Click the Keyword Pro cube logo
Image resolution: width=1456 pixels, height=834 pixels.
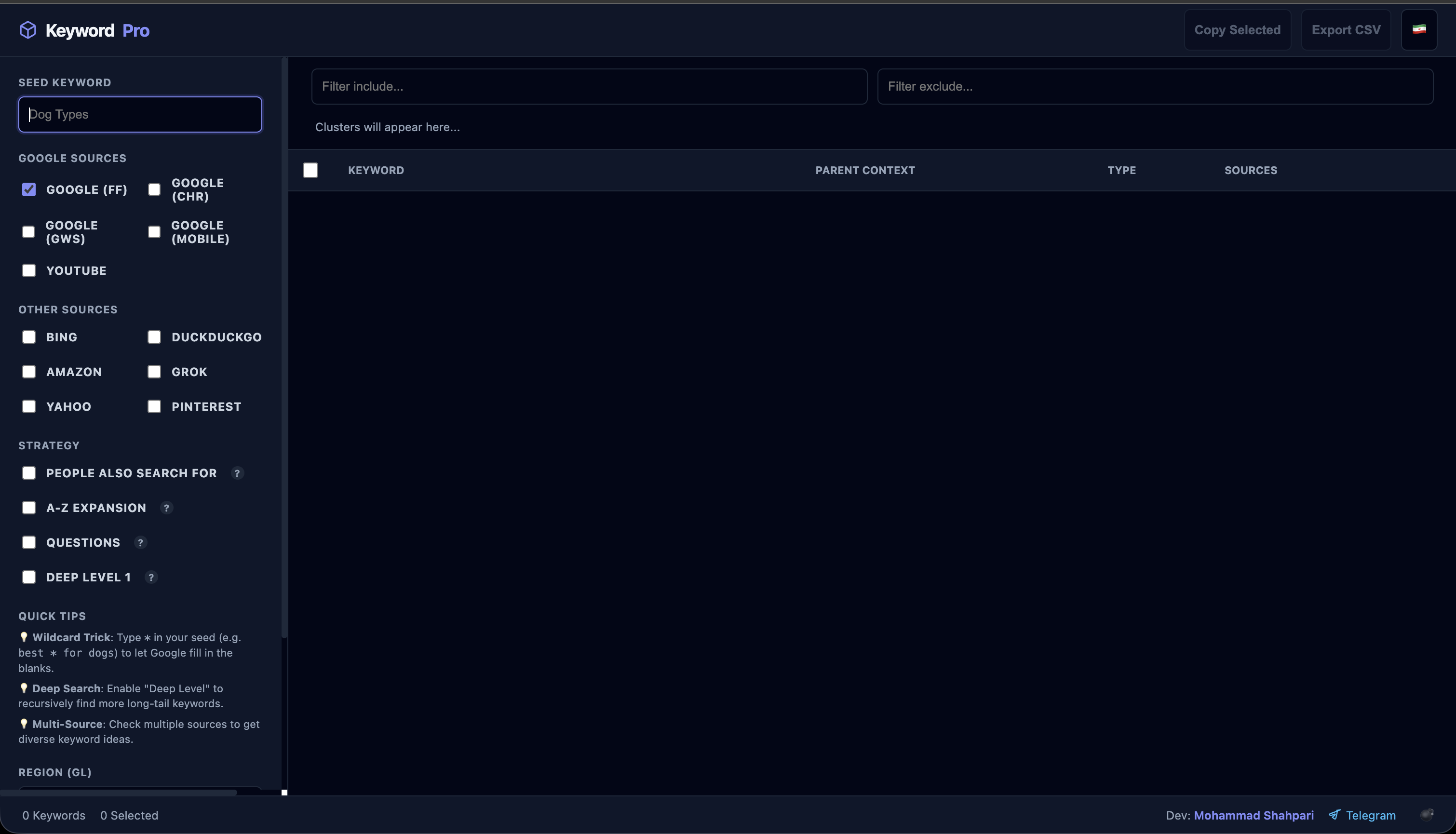coord(27,30)
